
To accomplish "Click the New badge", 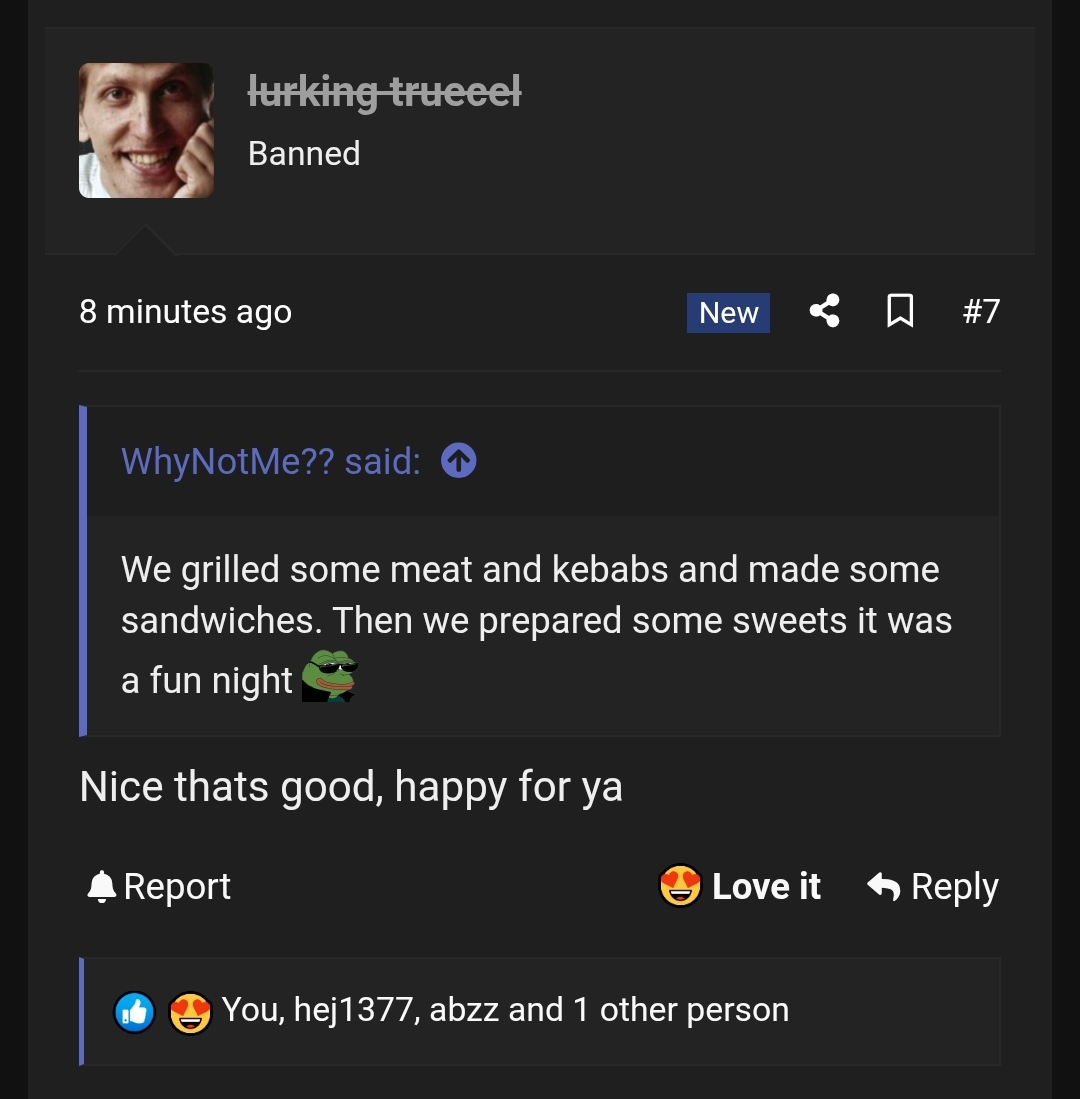I will [727, 312].
